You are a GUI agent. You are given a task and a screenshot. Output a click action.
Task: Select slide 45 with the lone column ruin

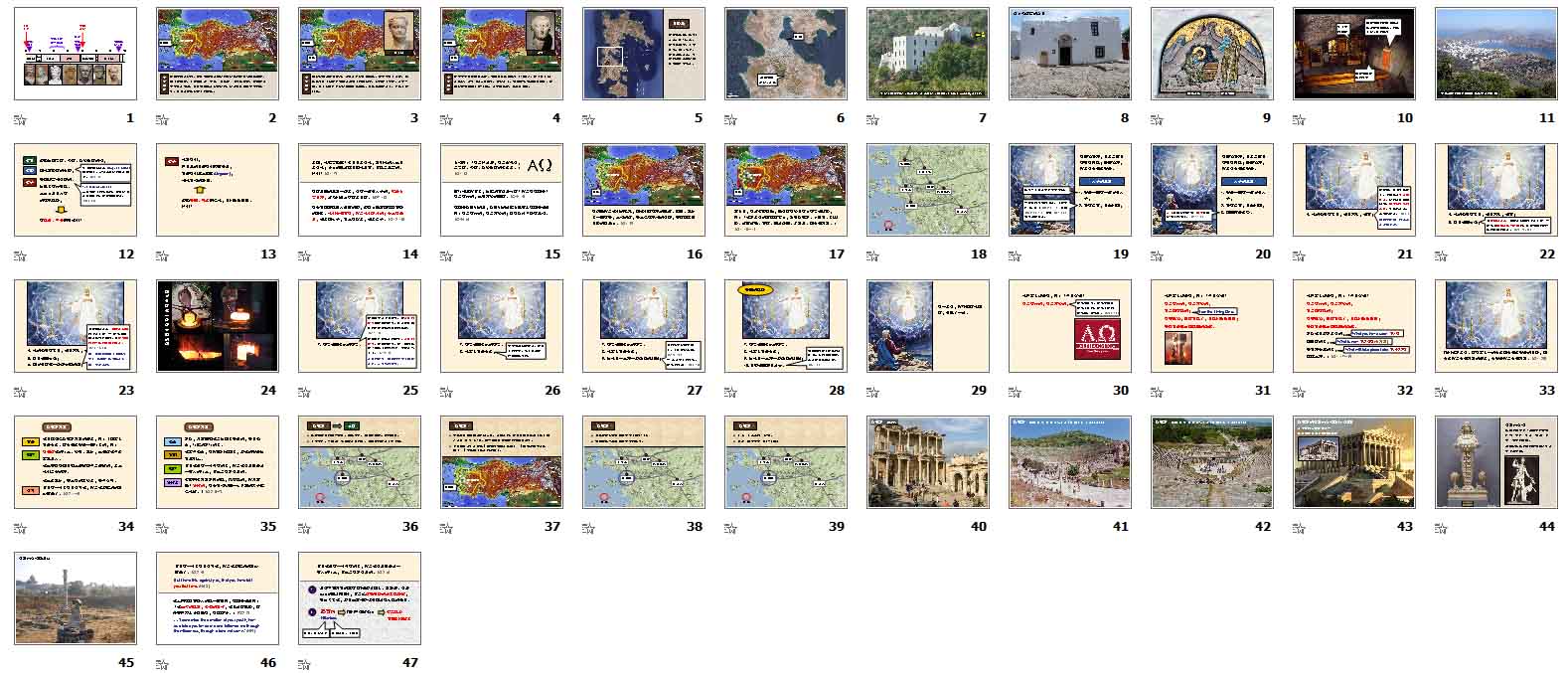click(x=75, y=598)
